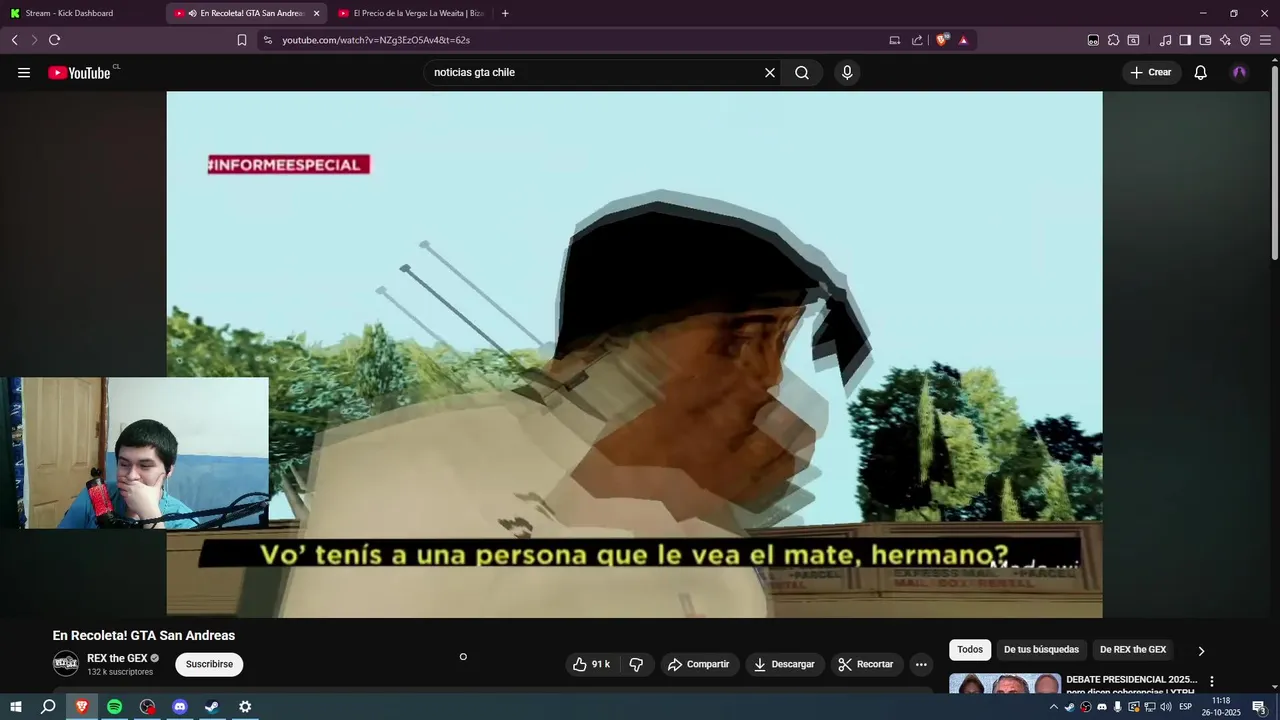Viewport: 1280px width, 720px height.
Task: Open Brave Wallet icon
Action: coord(1205,40)
